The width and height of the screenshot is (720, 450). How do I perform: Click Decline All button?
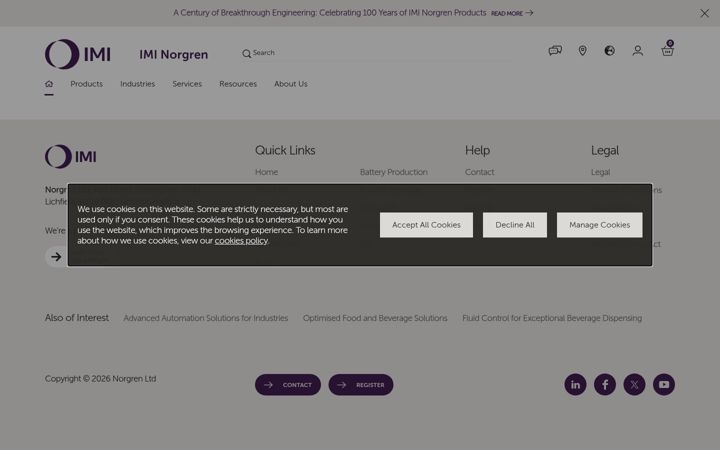click(515, 225)
